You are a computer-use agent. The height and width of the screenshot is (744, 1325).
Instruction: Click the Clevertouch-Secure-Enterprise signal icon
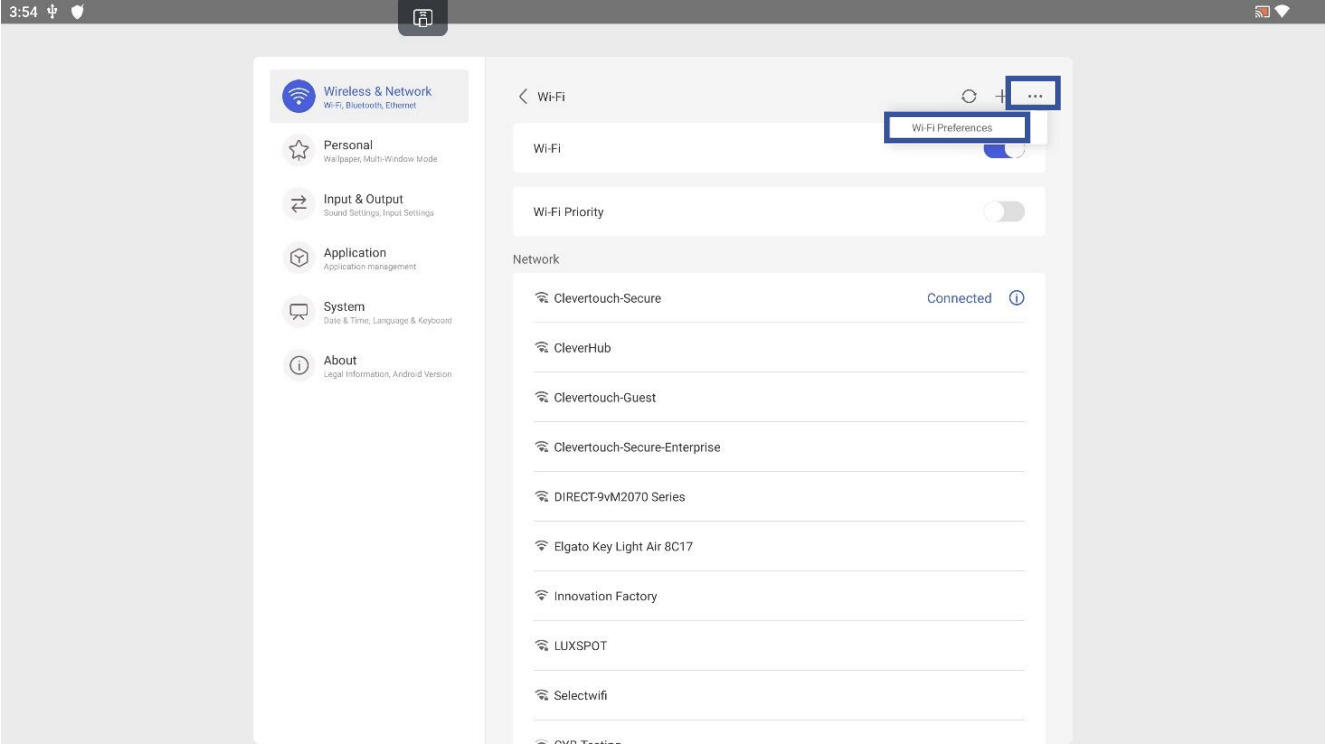[x=542, y=447]
